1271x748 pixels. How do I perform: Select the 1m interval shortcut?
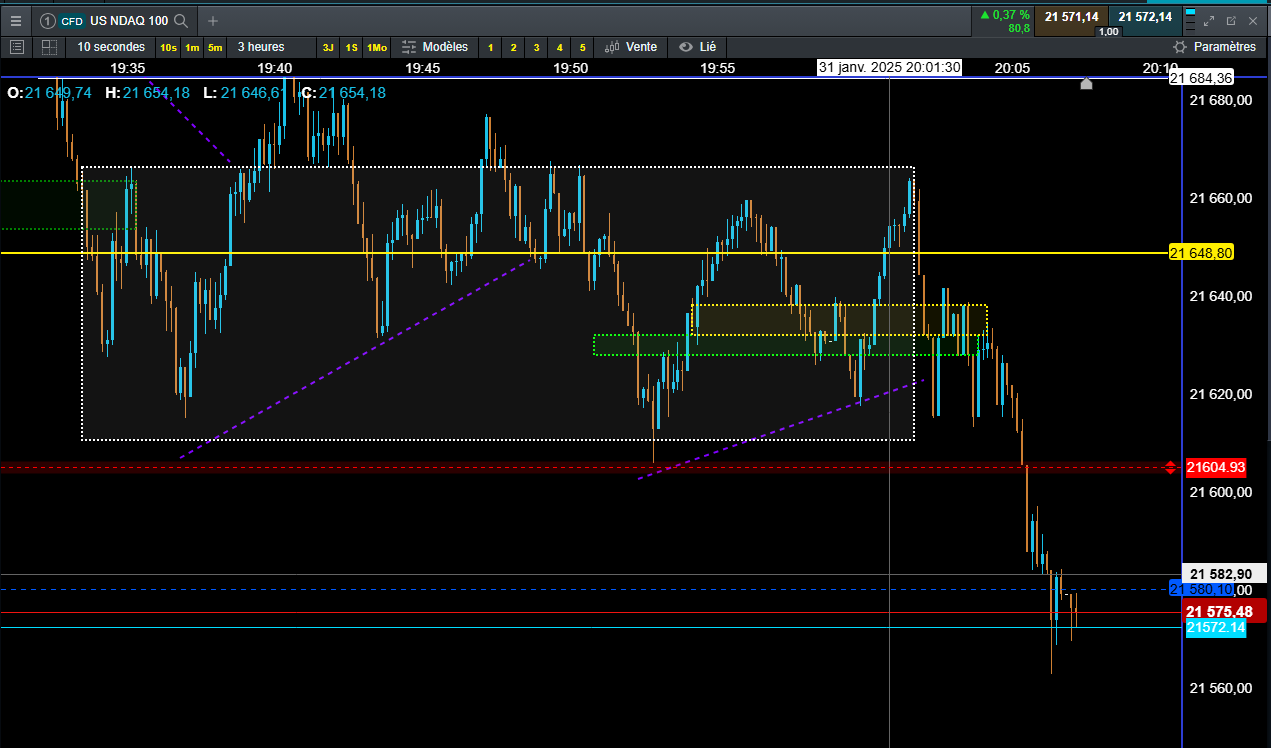click(x=192, y=47)
